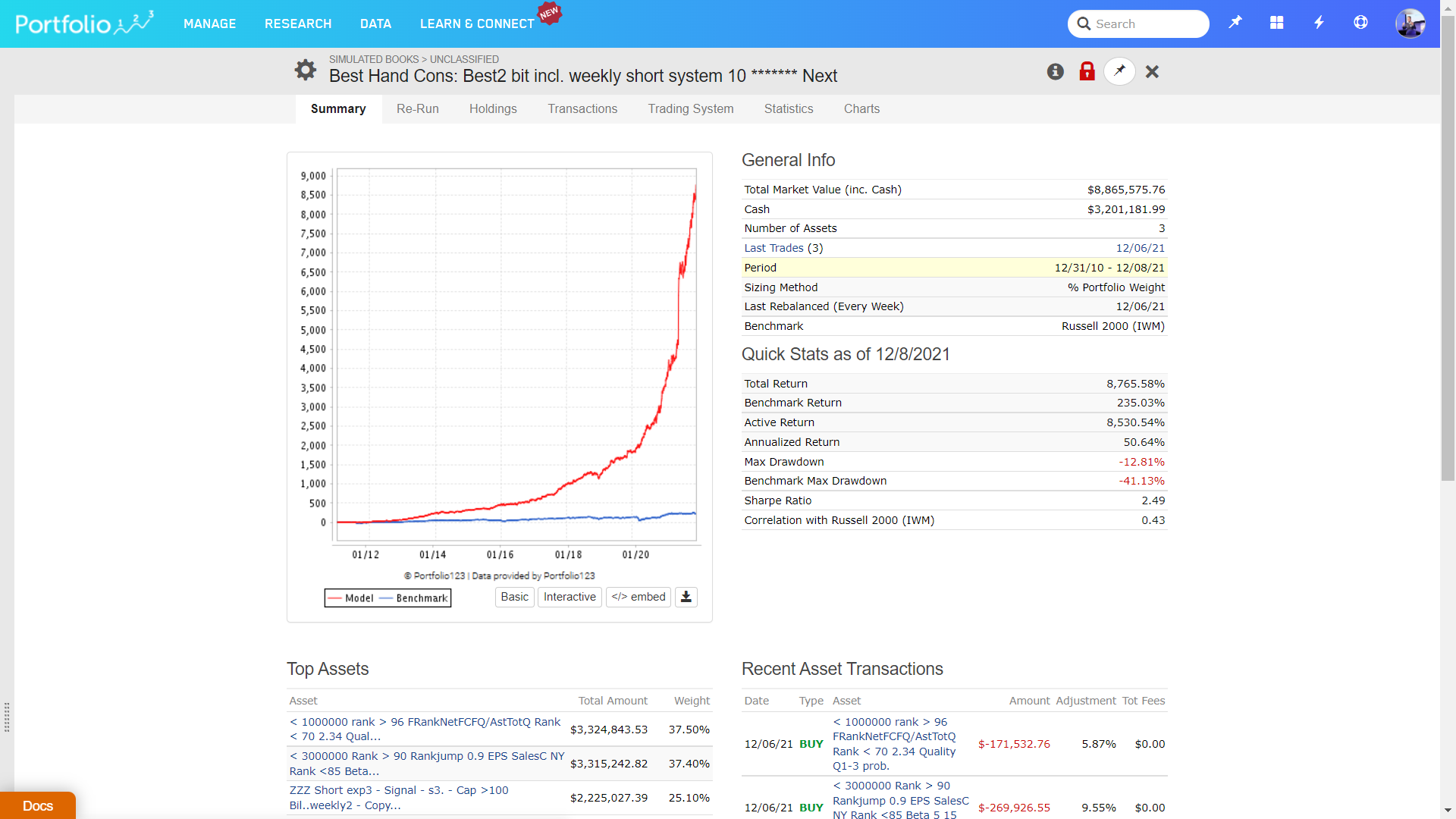Click the header pushpin icon
This screenshot has height=819, width=1456.
click(x=1235, y=23)
